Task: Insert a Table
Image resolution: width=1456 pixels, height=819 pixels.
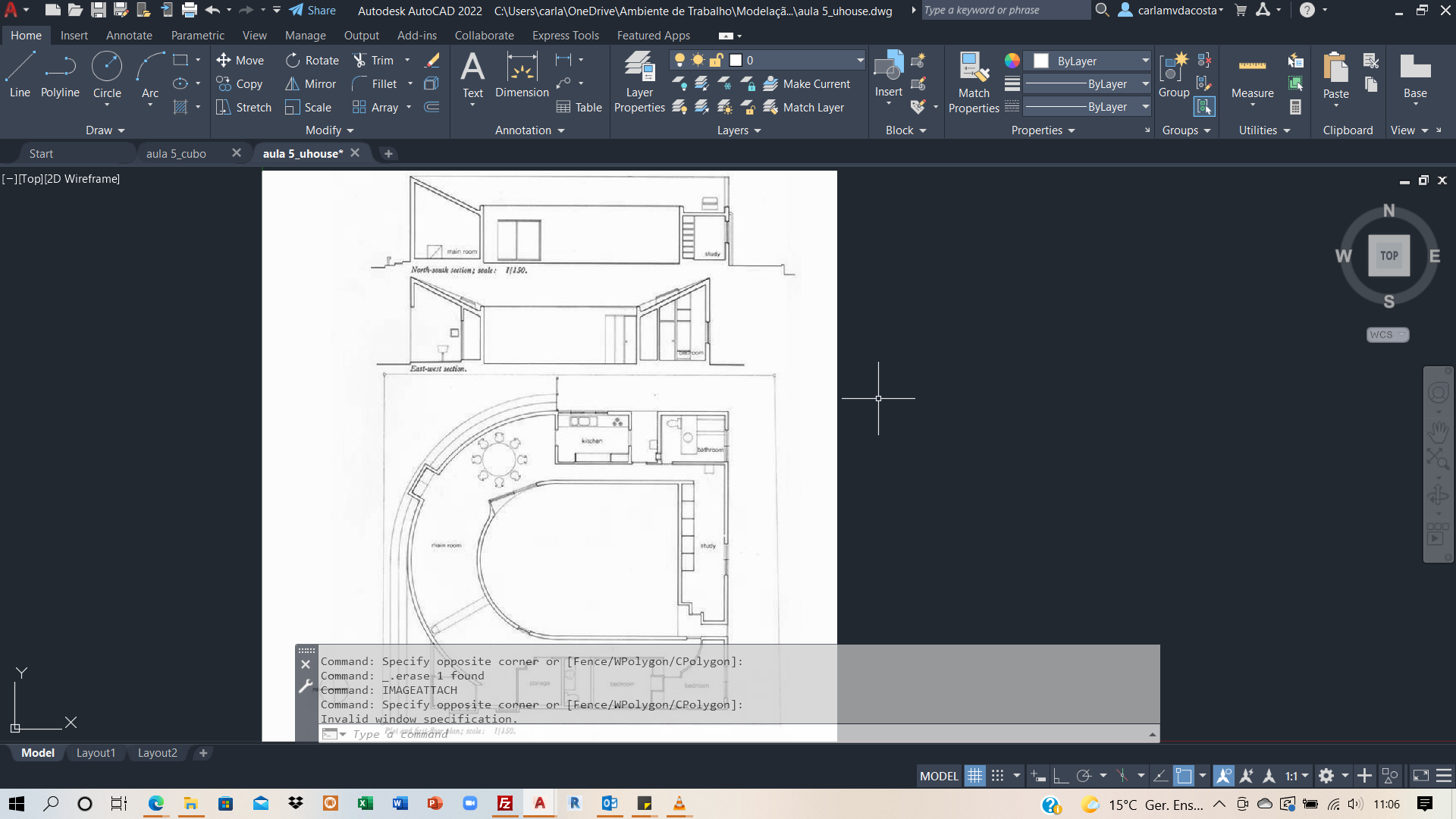Action: coord(579,107)
